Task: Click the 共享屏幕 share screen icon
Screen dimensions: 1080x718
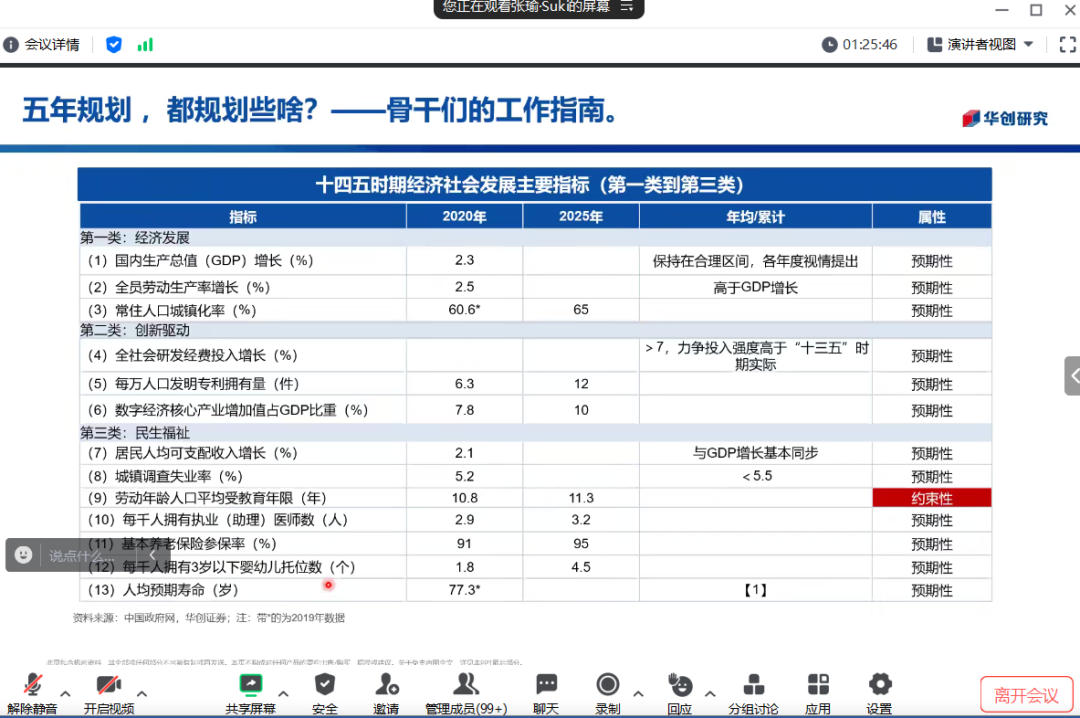Action: (250, 686)
